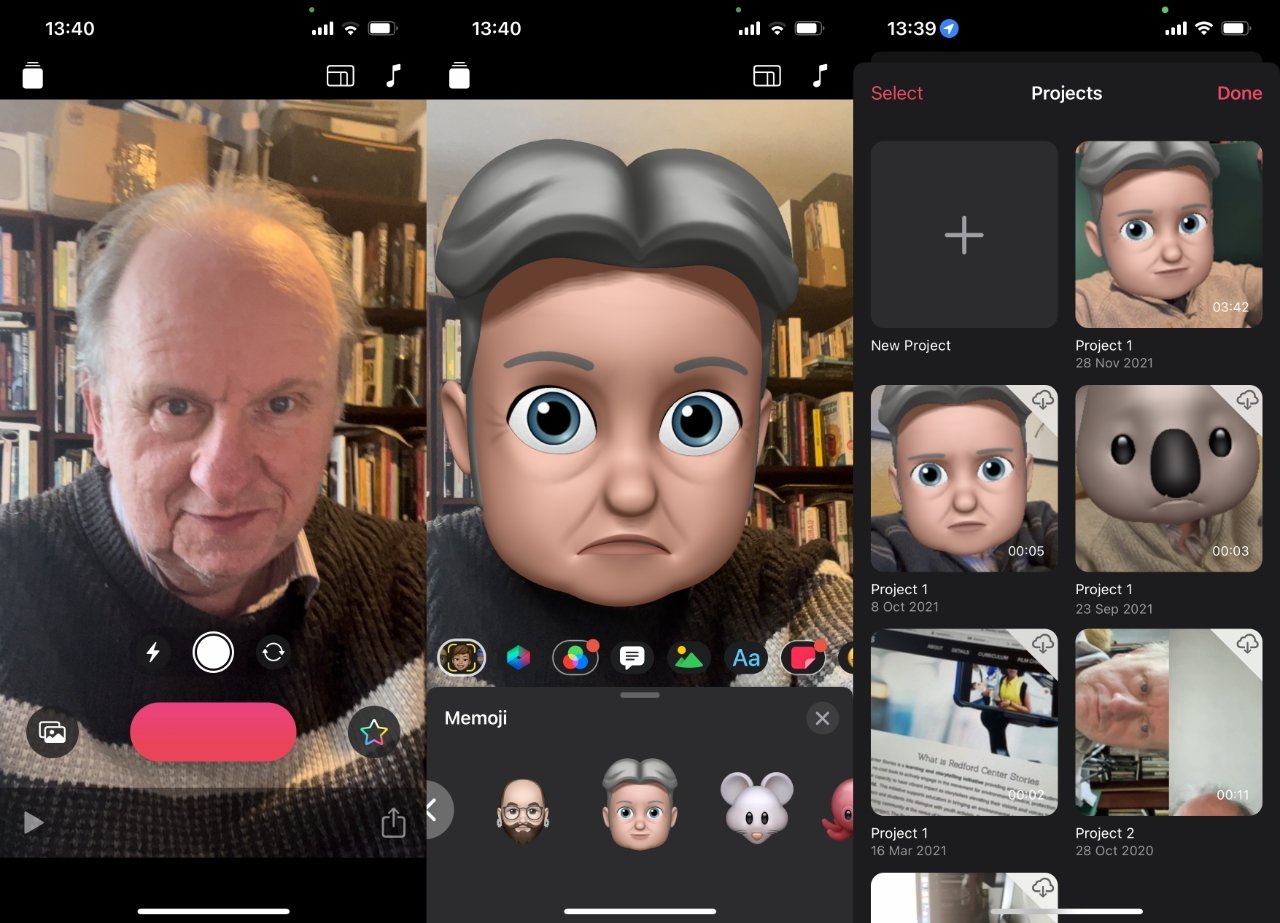Screen dimensions: 1280x923
Task: Open Project 2 thumbnail dated 28 Oct 2020
Action: coord(1169,723)
